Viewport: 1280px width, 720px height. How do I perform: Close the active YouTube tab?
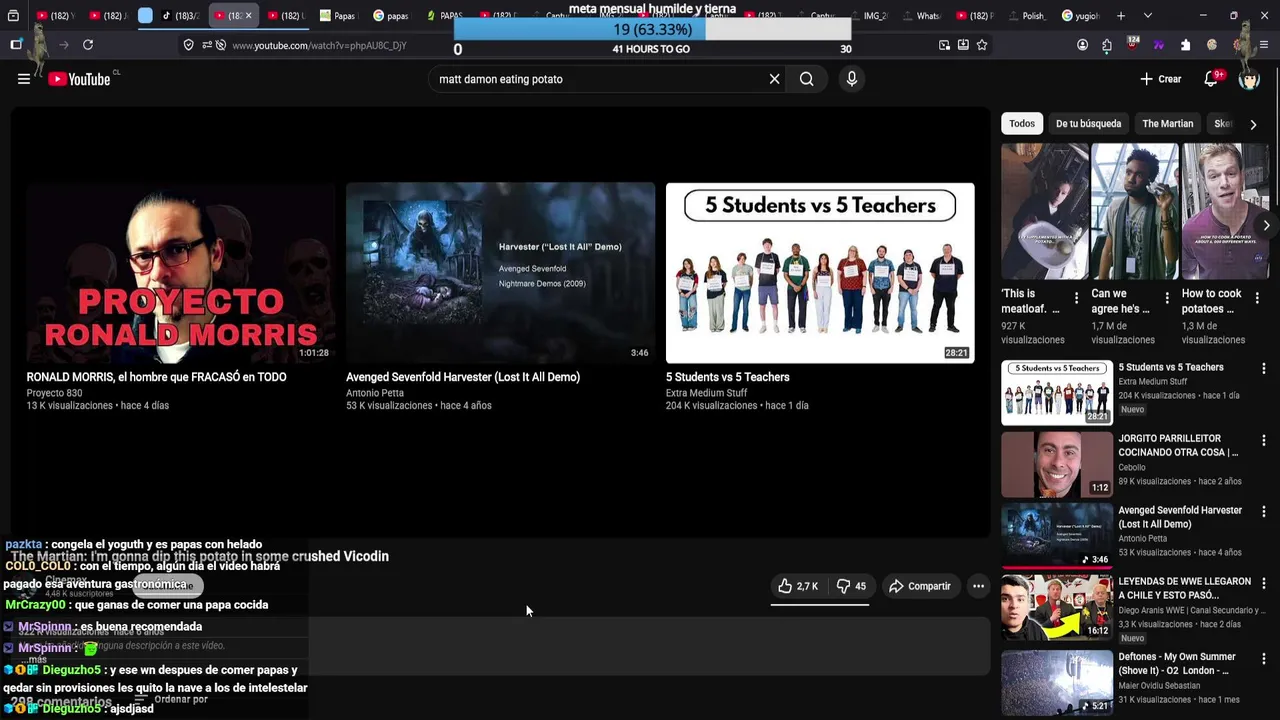click(248, 16)
